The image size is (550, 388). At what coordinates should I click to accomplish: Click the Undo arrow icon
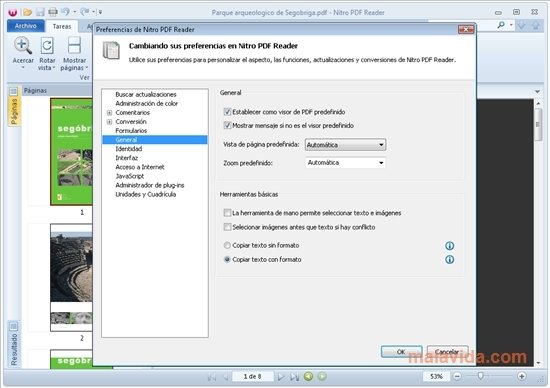click(65, 12)
